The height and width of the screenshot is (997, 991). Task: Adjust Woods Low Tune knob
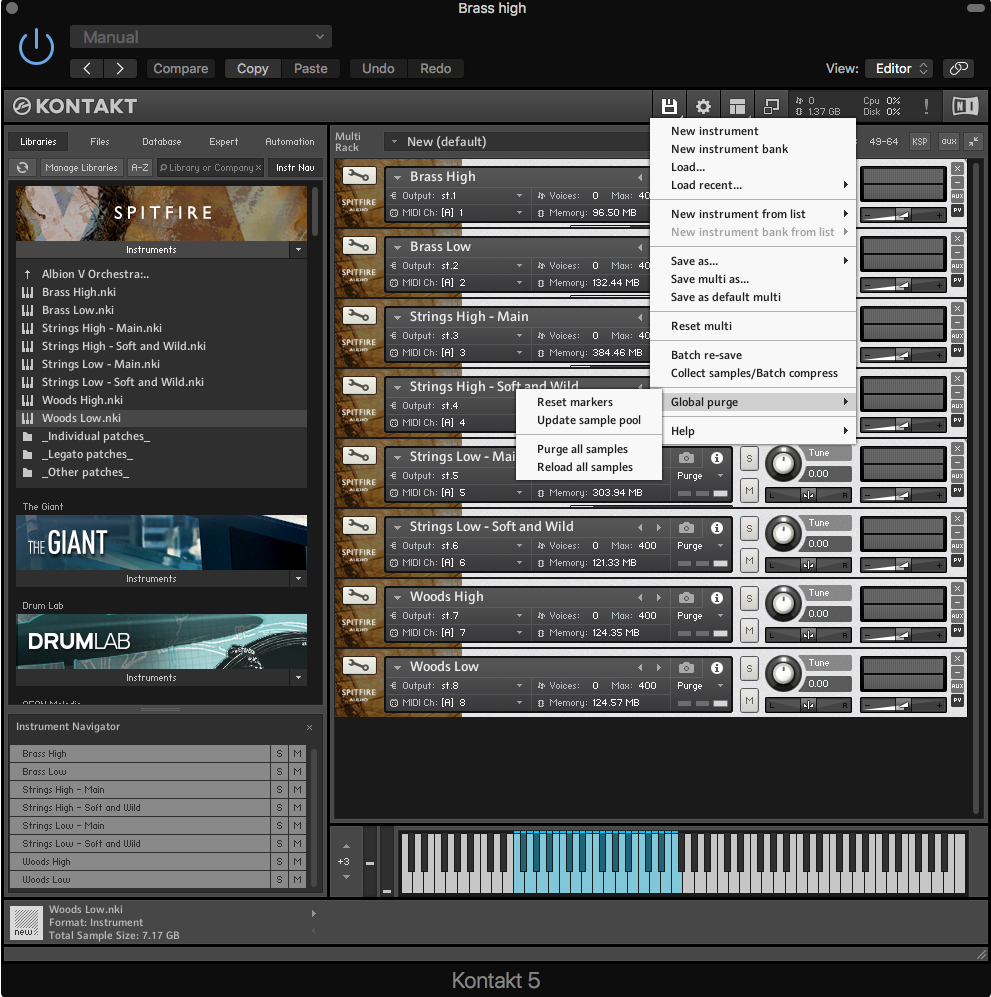pyautogui.click(x=783, y=673)
